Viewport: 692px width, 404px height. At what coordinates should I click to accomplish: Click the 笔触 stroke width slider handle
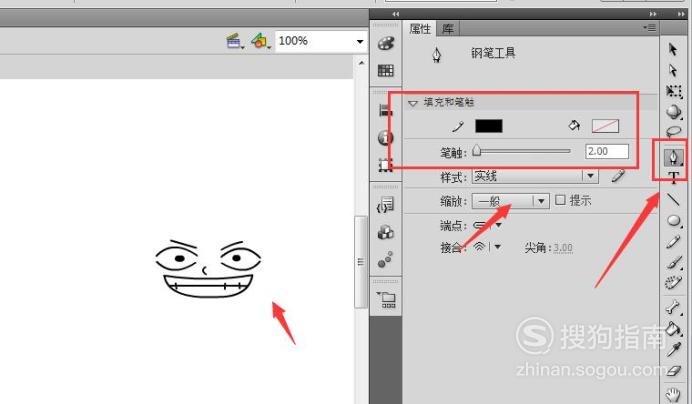point(477,151)
